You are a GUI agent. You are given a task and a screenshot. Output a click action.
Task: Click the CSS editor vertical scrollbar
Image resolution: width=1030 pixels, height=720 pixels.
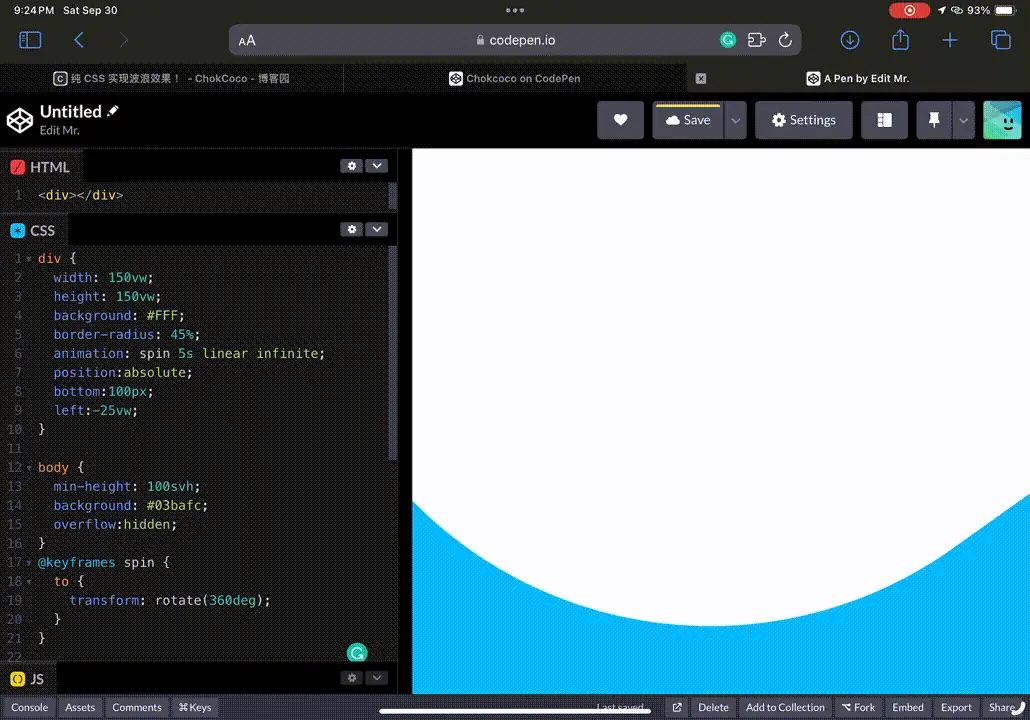[x=393, y=353]
